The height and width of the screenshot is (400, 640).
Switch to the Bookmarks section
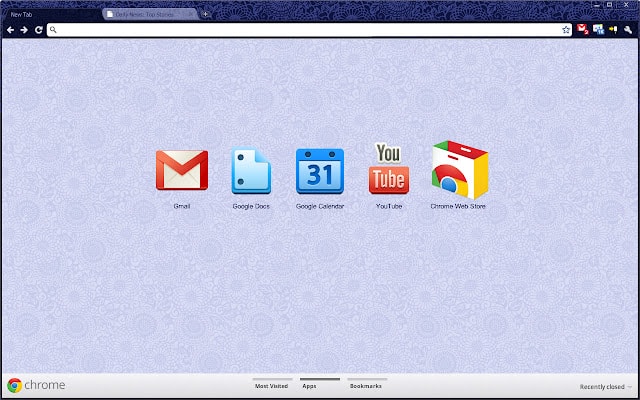pos(366,384)
